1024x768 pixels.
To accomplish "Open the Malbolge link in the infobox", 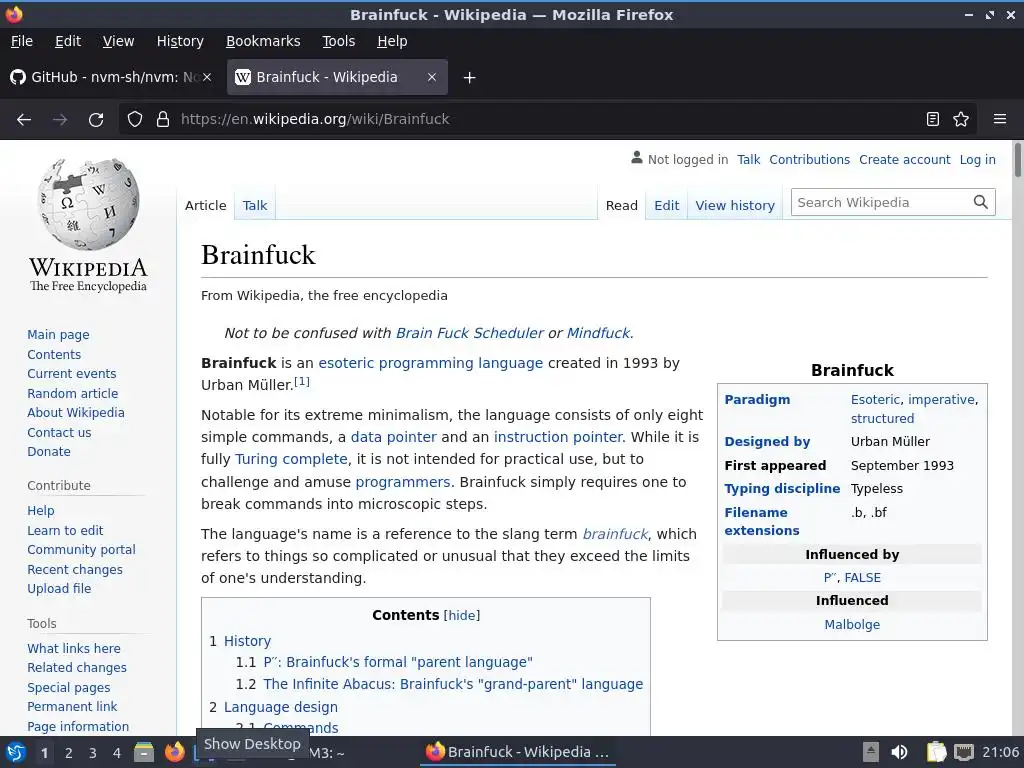I will [x=852, y=624].
